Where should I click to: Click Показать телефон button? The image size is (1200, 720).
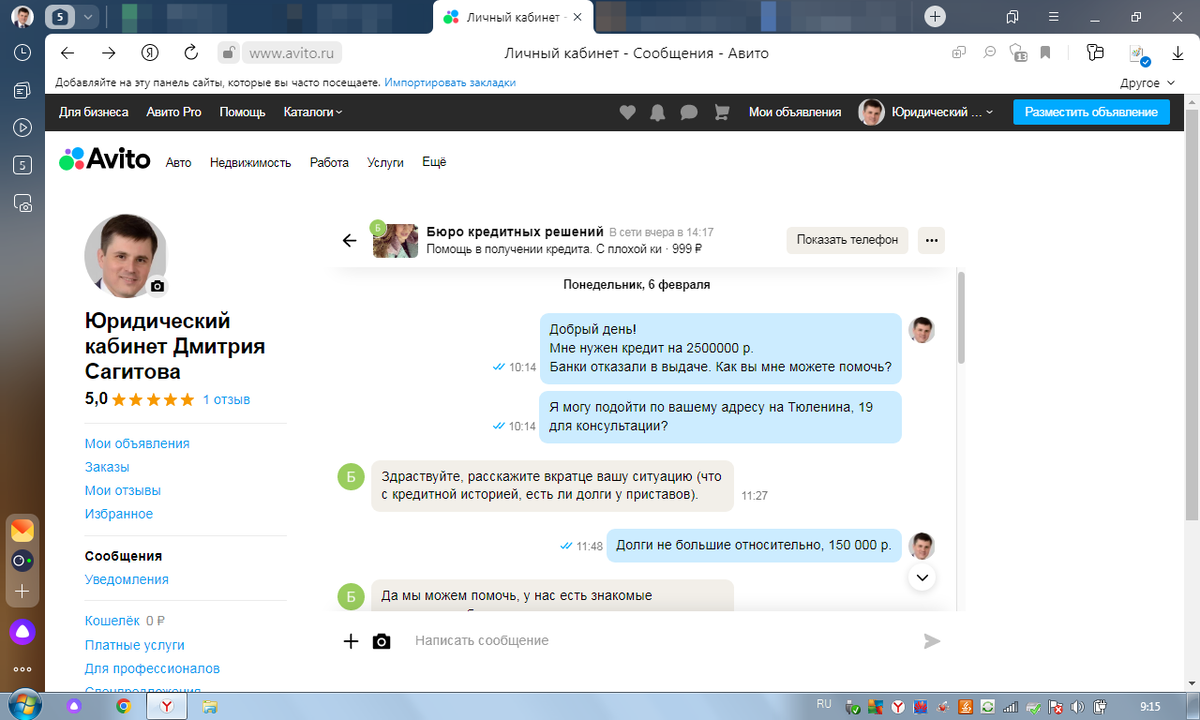pyautogui.click(x=847, y=240)
